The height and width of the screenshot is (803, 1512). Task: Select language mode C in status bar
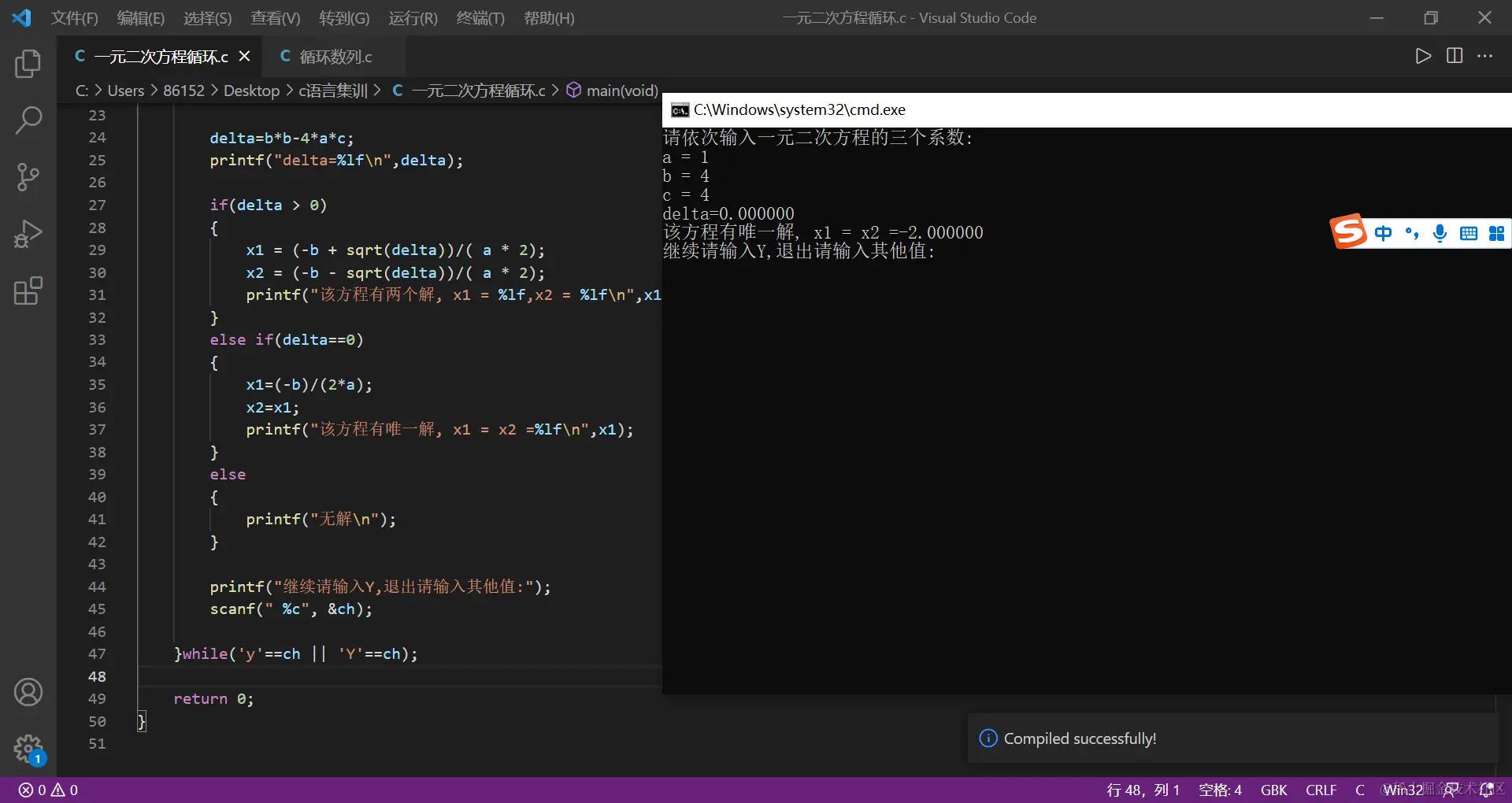(1359, 790)
